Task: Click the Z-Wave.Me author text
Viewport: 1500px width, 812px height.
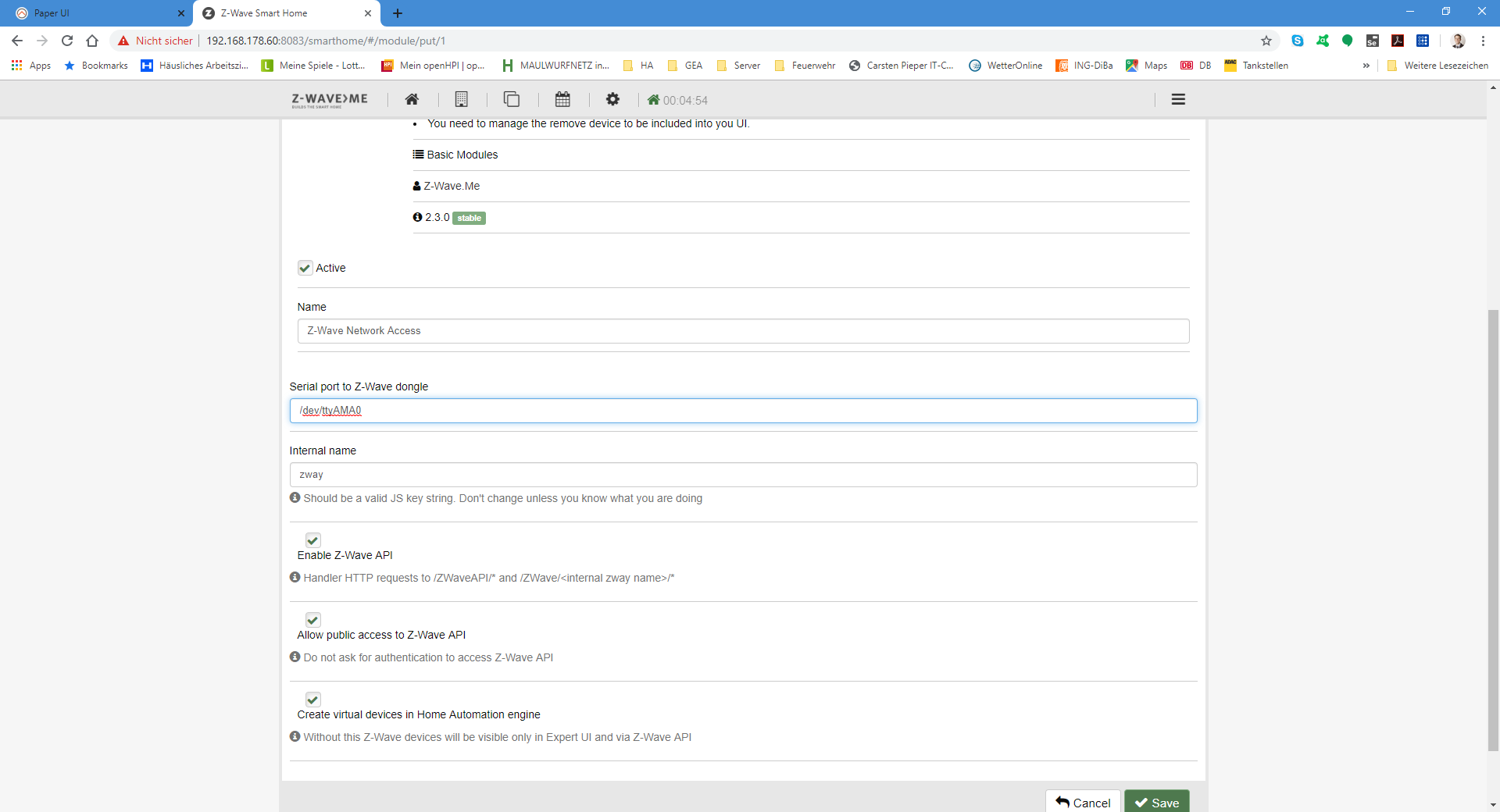Action: tap(452, 186)
